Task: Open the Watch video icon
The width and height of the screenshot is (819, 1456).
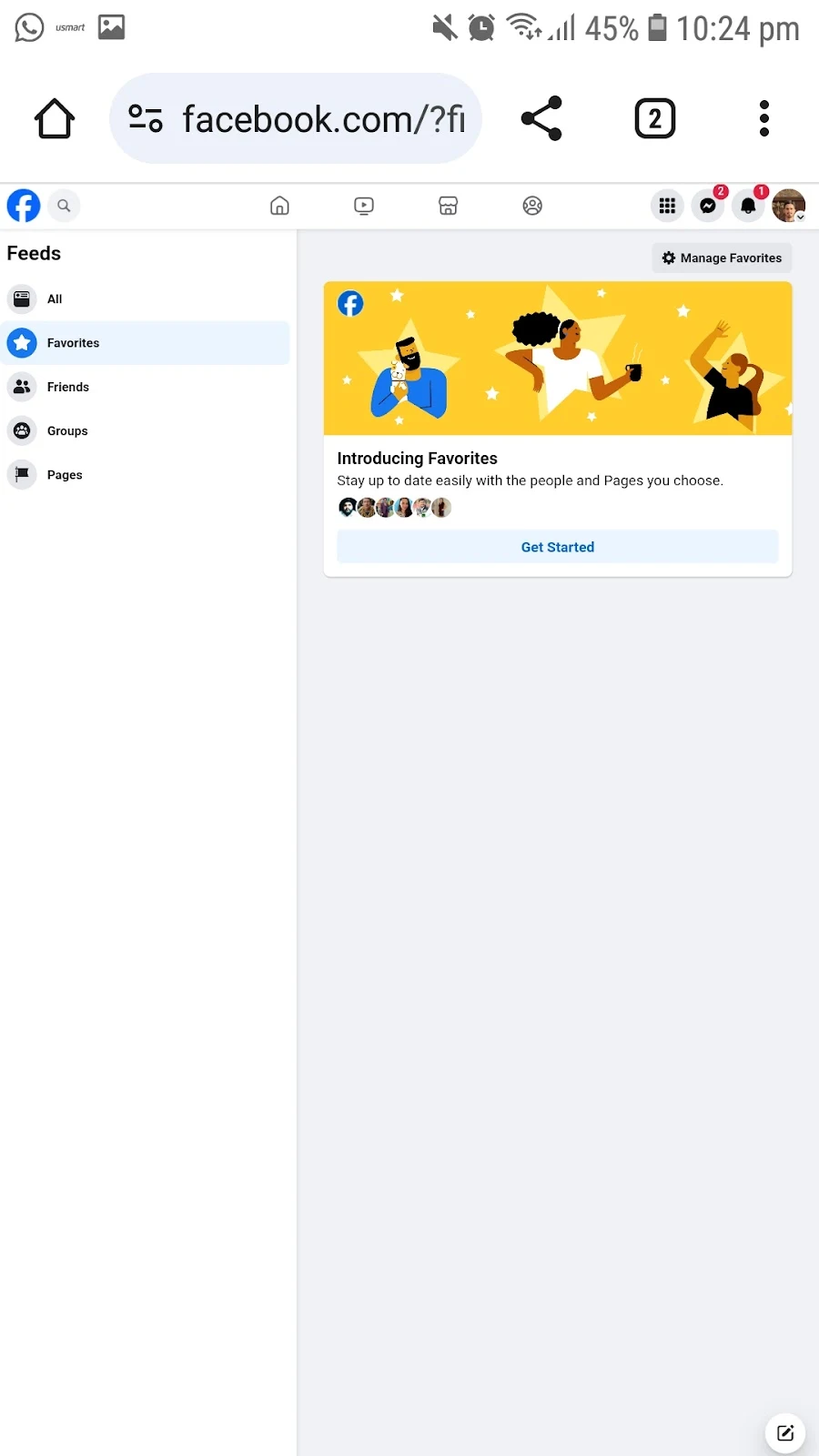Action: [x=364, y=206]
